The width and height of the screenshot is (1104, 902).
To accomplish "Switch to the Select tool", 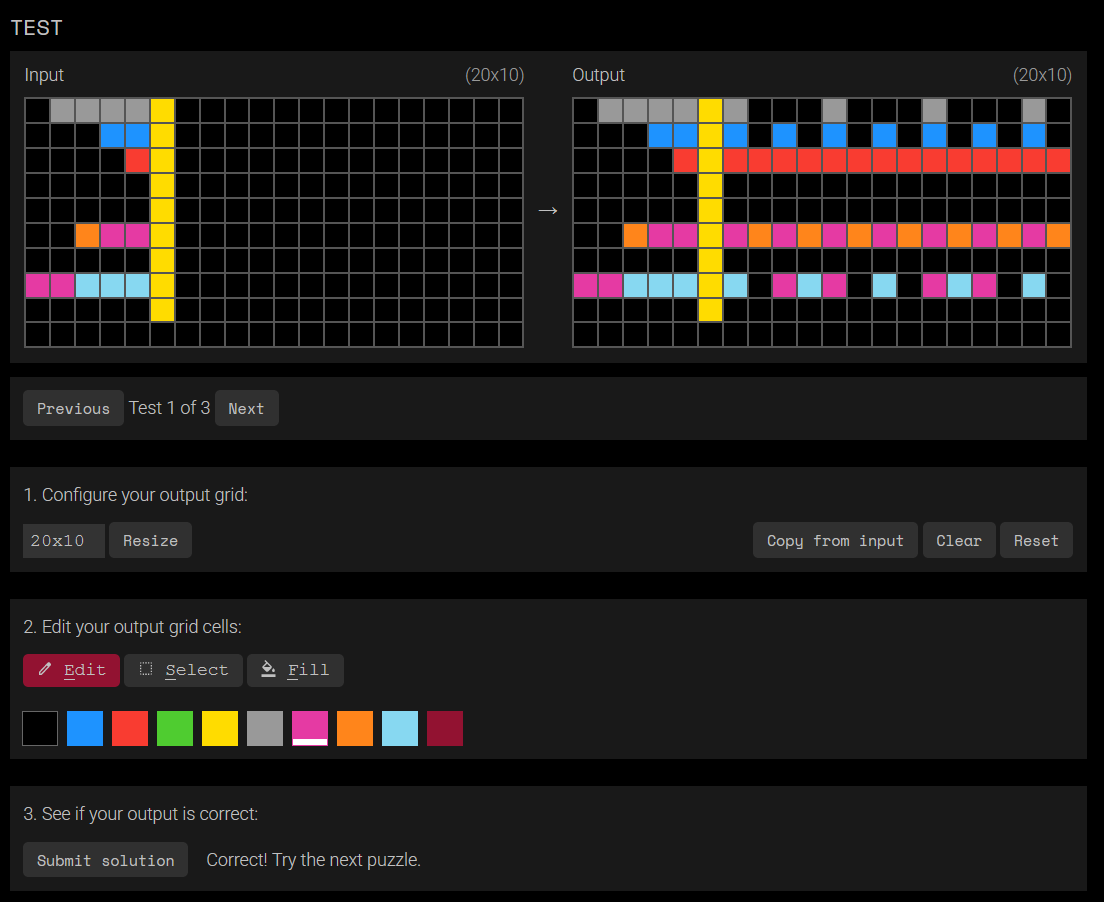I will click(x=183, y=670).
